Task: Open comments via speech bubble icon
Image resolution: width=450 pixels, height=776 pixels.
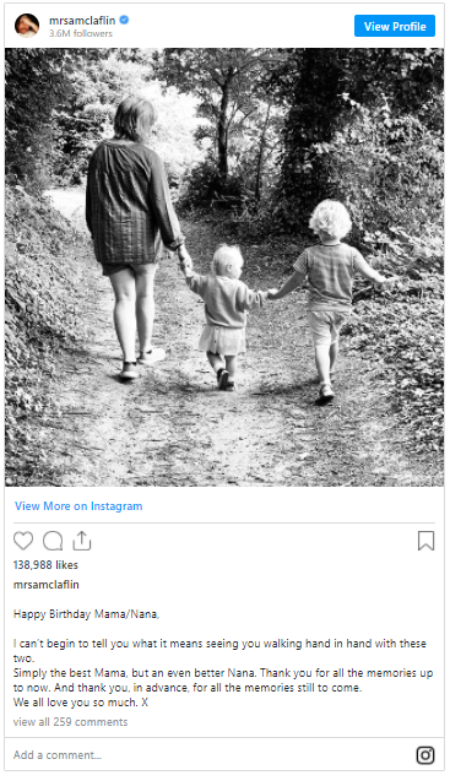Action: click(x=52, y=541)
